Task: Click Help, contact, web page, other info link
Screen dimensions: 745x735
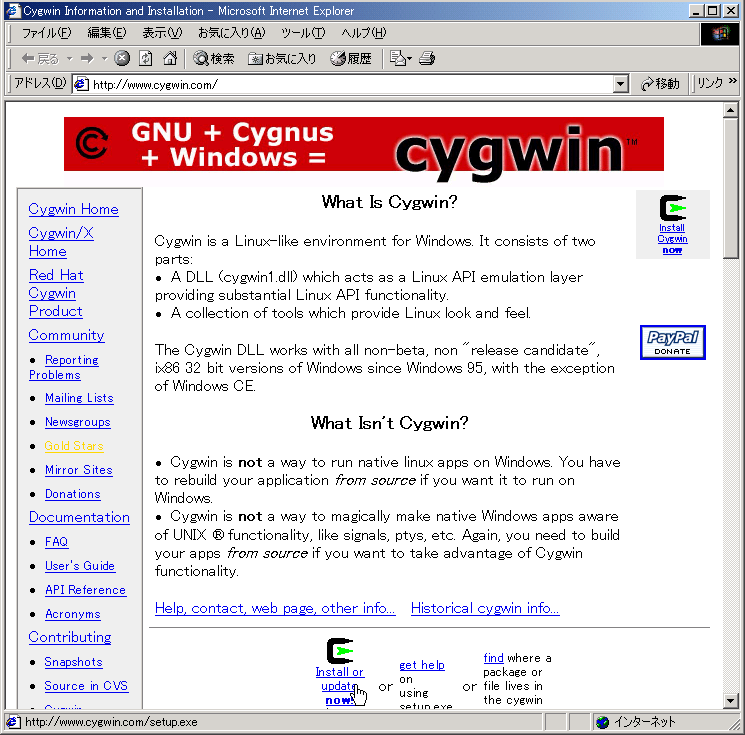Action: click(x=275, y=608)
